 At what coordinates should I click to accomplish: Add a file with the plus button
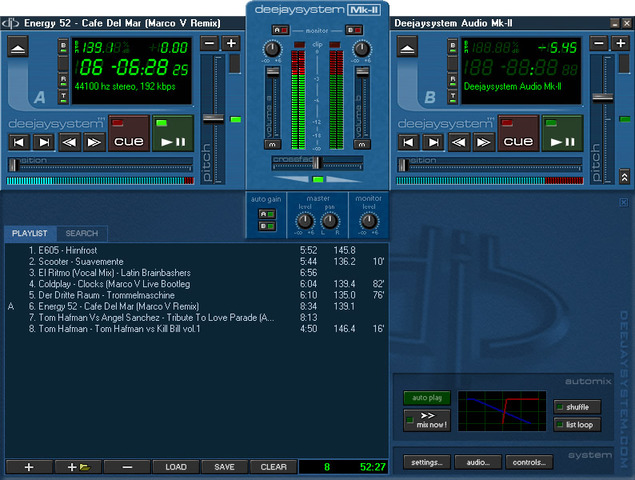(29, 467)
